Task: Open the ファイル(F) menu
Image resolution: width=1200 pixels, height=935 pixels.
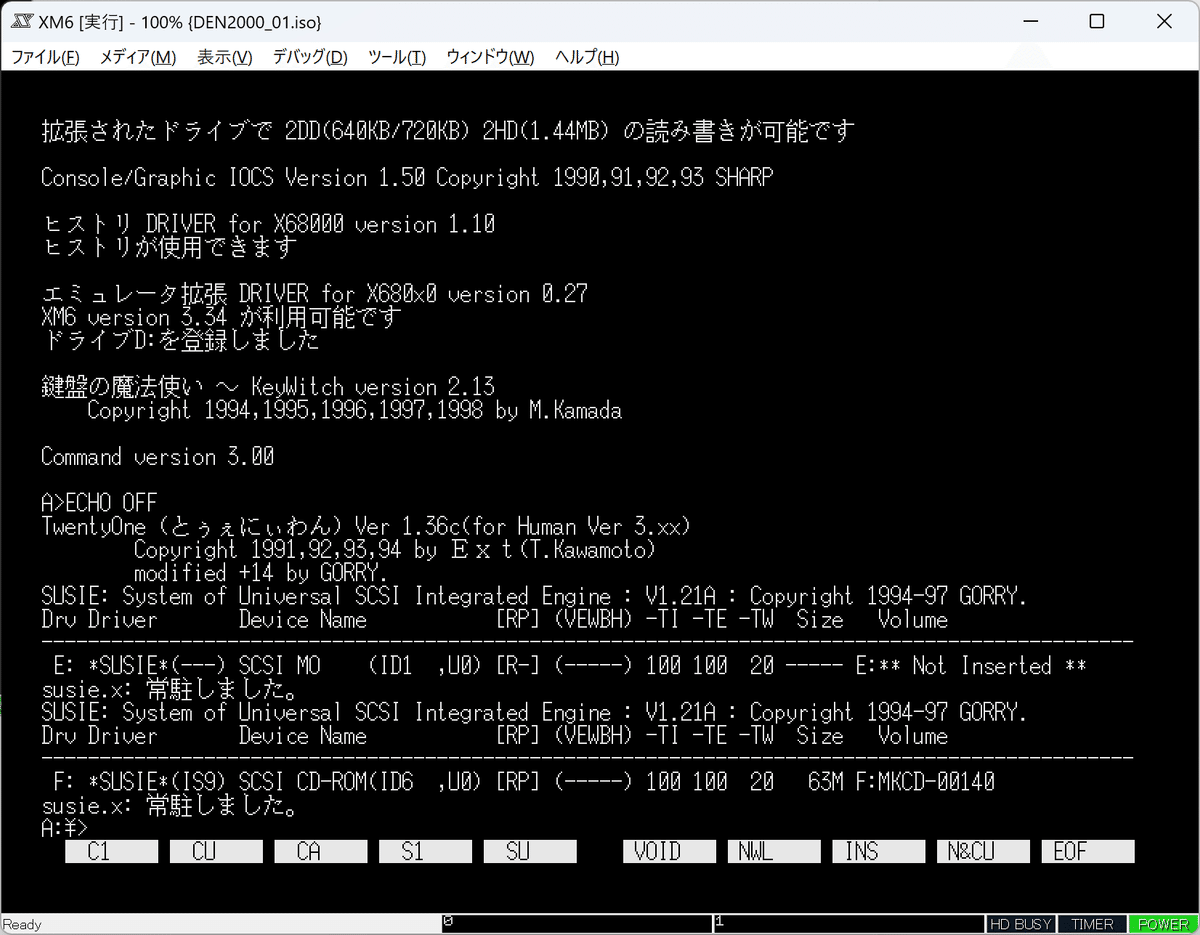Action: click(x=45, y=57)
